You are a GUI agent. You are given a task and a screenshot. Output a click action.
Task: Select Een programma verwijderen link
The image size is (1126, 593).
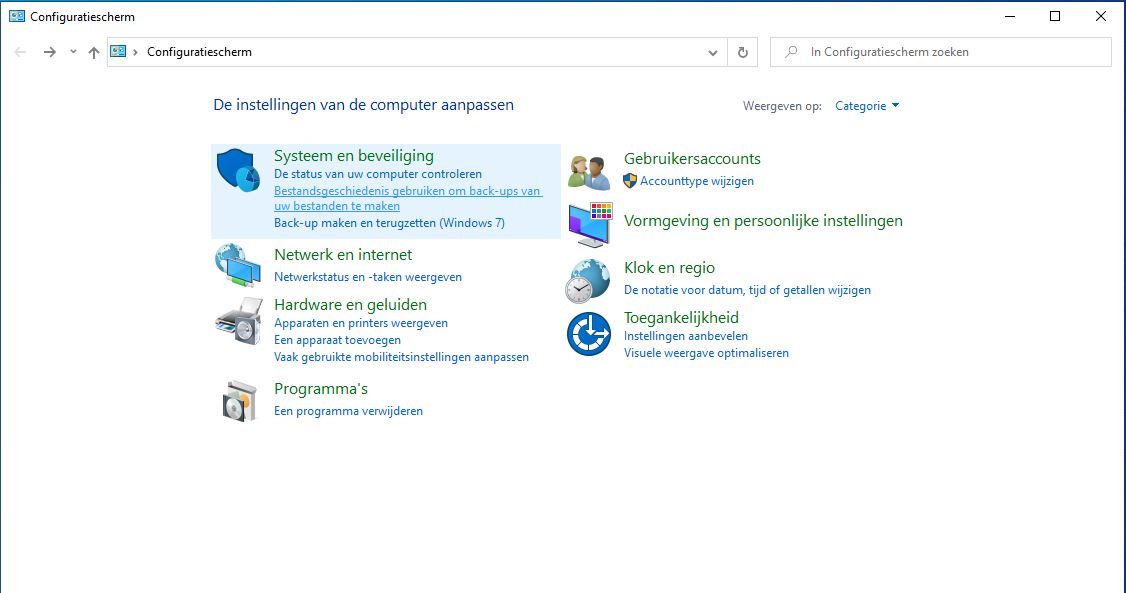click(x=348, y=411)
